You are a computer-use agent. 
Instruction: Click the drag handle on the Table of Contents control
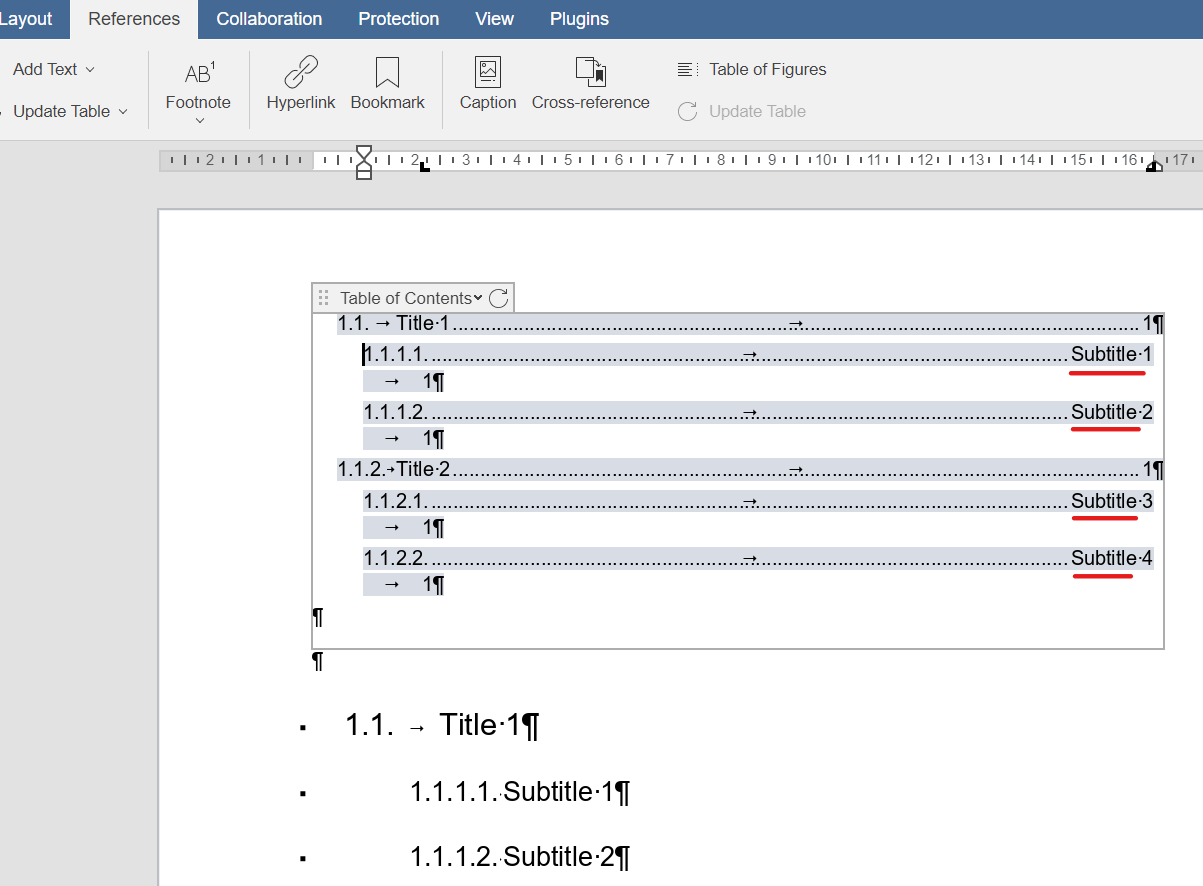[x=323, y=297]
